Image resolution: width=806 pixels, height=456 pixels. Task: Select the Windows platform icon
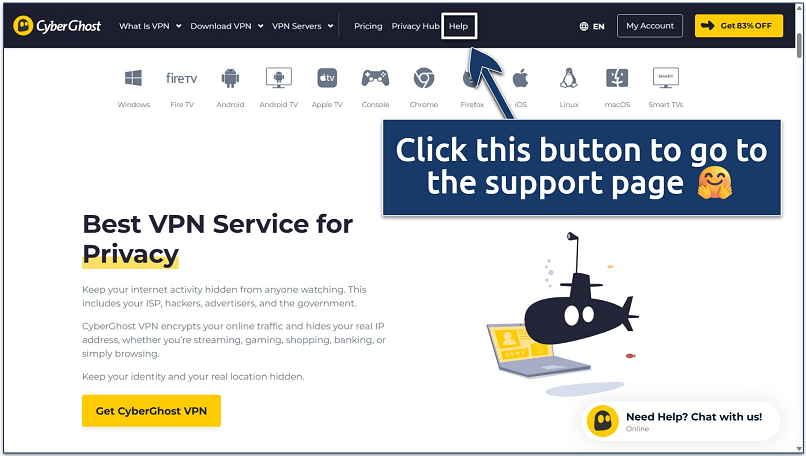pyautogui.click(x=134, y=78)
